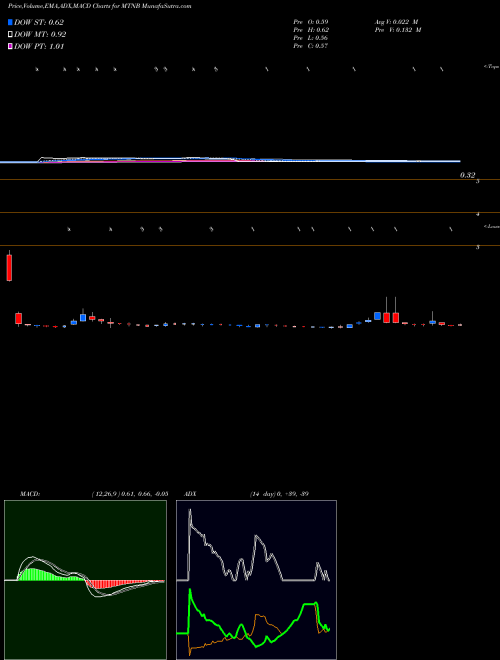Click the axis label 3 on the bottom orange line
Viewport: 500px width, 660px height.
coord(478,247)
